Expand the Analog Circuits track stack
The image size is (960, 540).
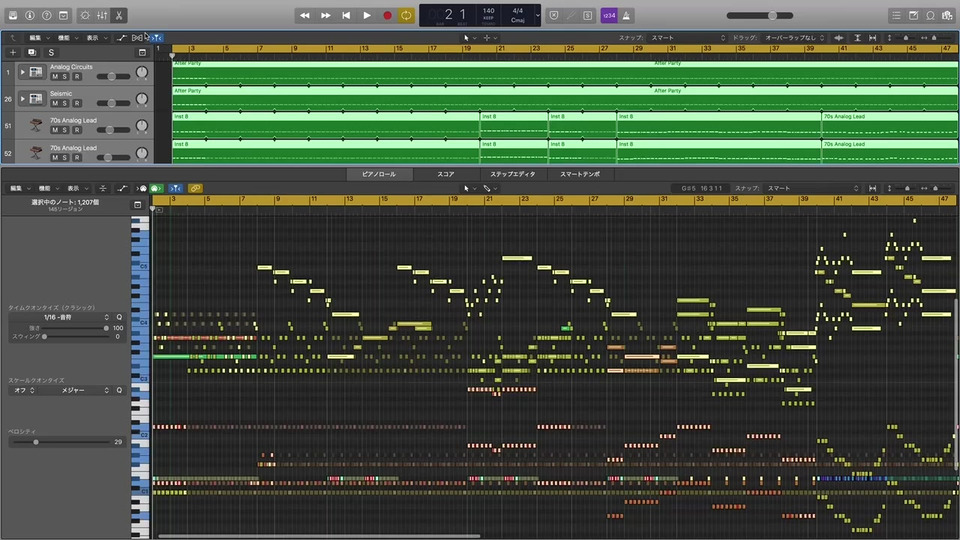coord(22,72)
